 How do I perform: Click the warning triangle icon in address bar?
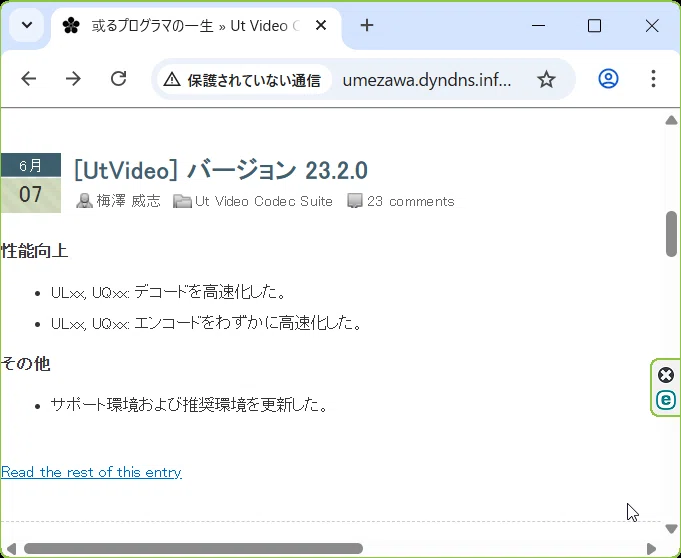click(x=172, y=79)
